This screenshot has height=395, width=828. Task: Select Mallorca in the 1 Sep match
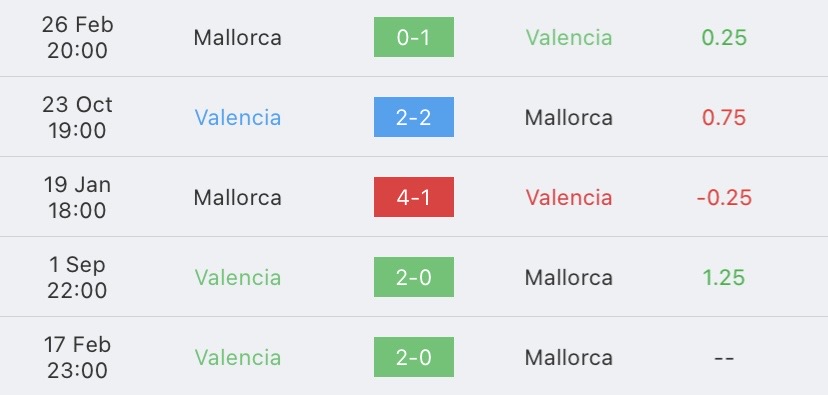(569, 277)
